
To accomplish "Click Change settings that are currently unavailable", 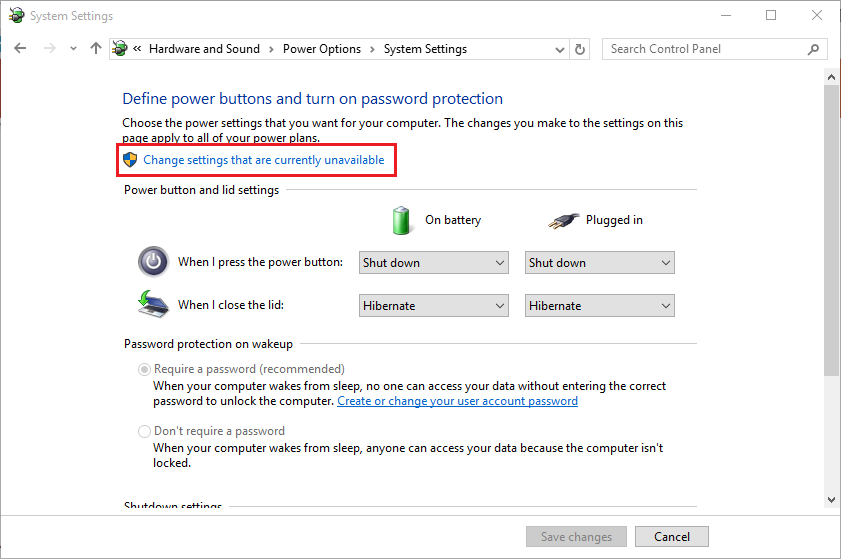I will point(264,160).
